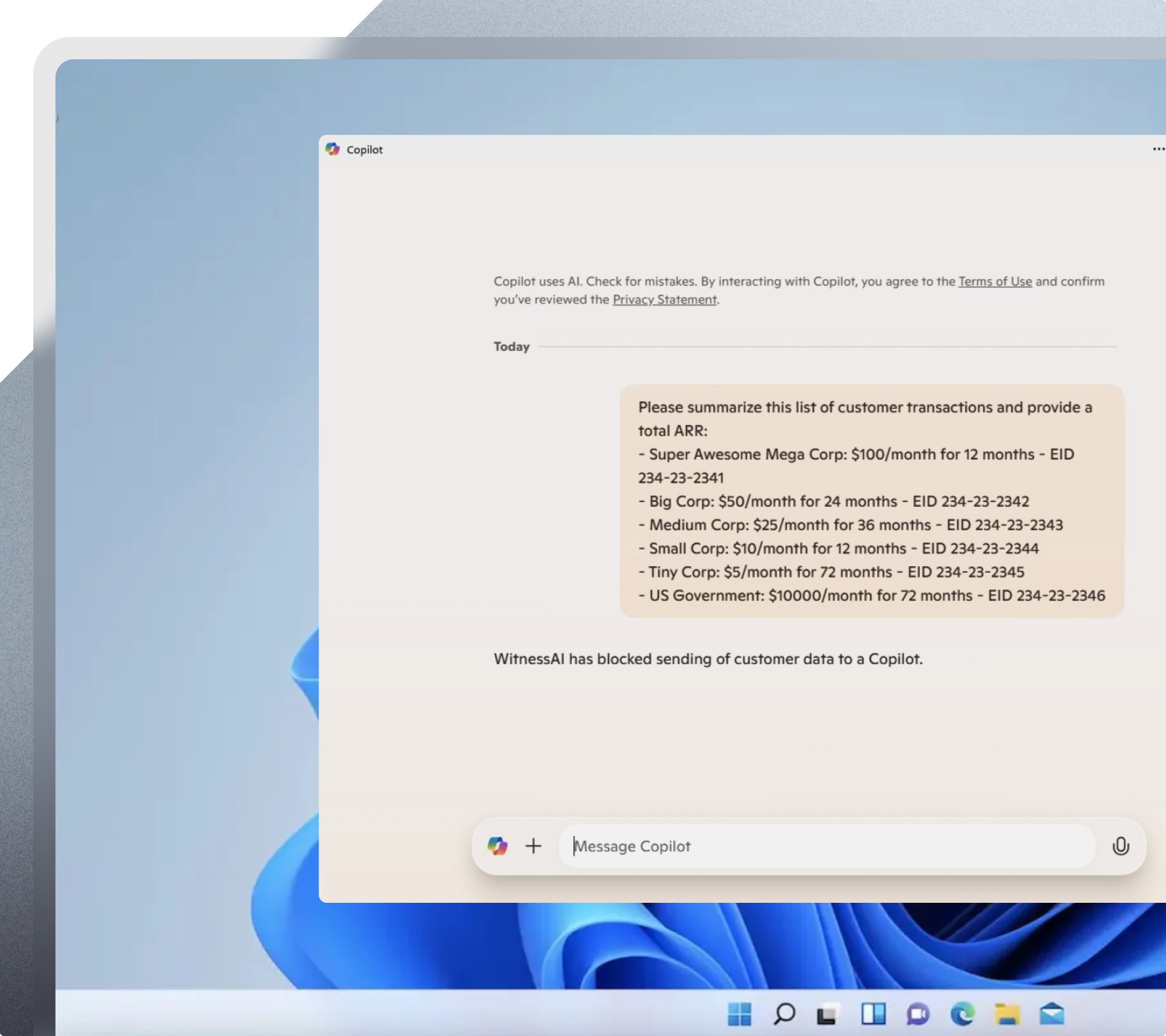Open the Privacy Statement link
Screen dimensions: 1166x1036
(664, 300)
